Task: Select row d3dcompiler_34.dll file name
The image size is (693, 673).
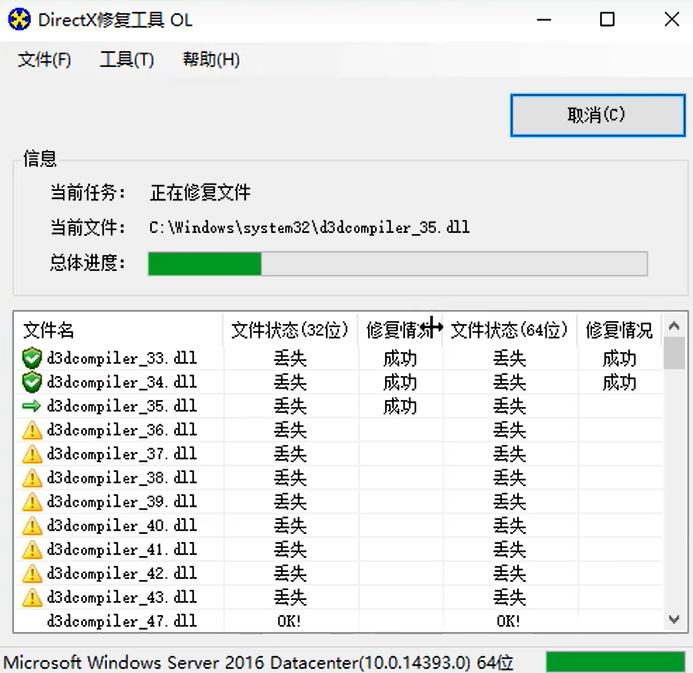Action: pyautogui.click(x=122, y=382)
